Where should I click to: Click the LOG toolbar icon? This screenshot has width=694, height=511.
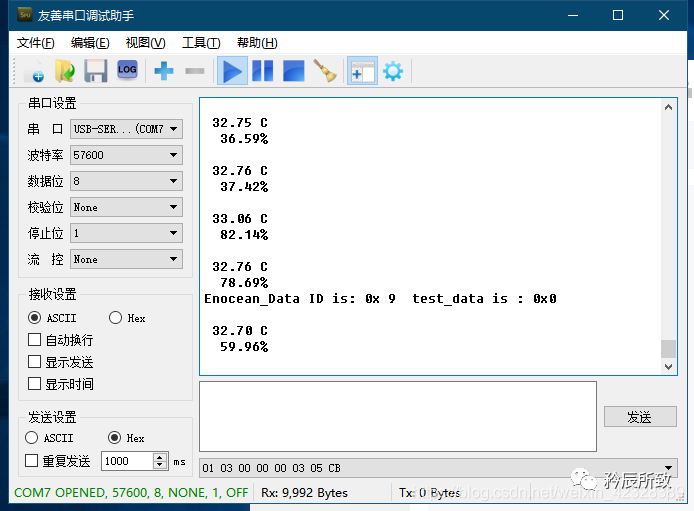click(x=127, y=70)
